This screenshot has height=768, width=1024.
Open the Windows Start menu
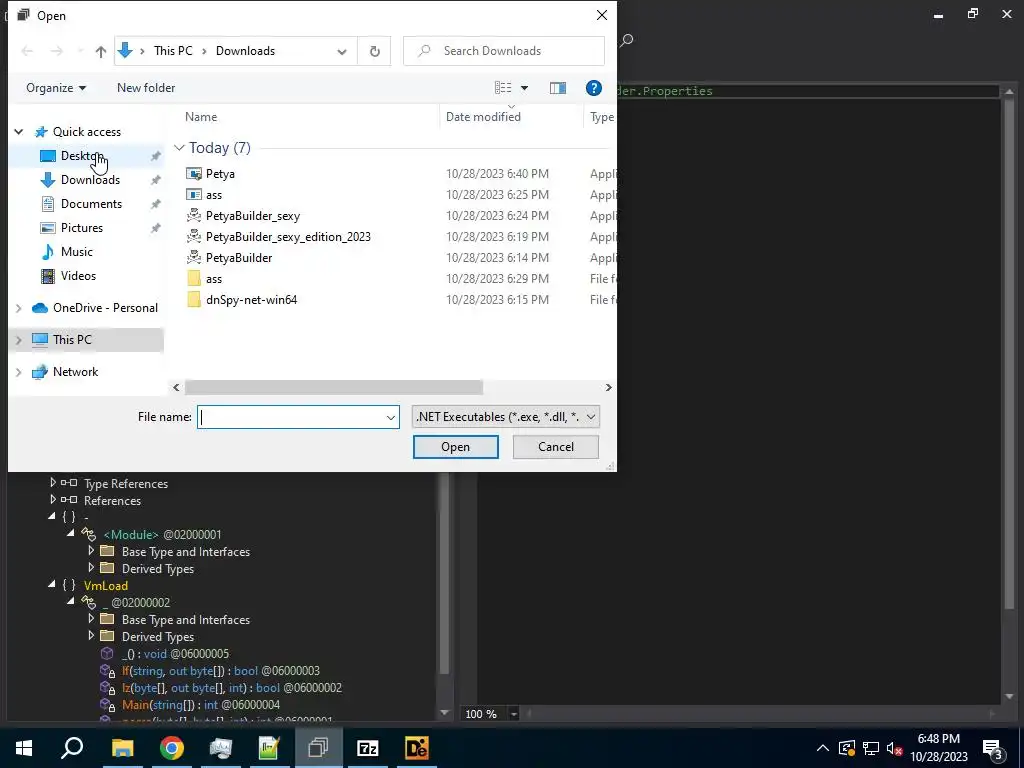tap(24, 748)
